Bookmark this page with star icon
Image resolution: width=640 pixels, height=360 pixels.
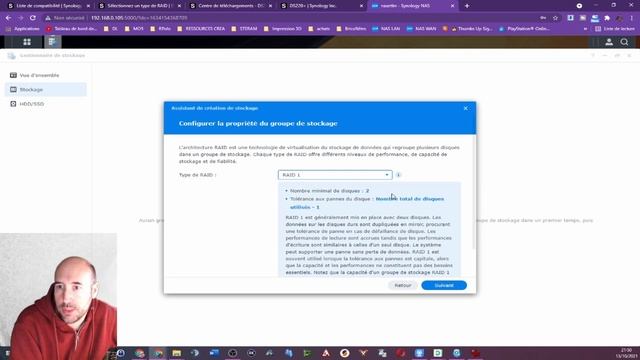(x=555, y=18)
